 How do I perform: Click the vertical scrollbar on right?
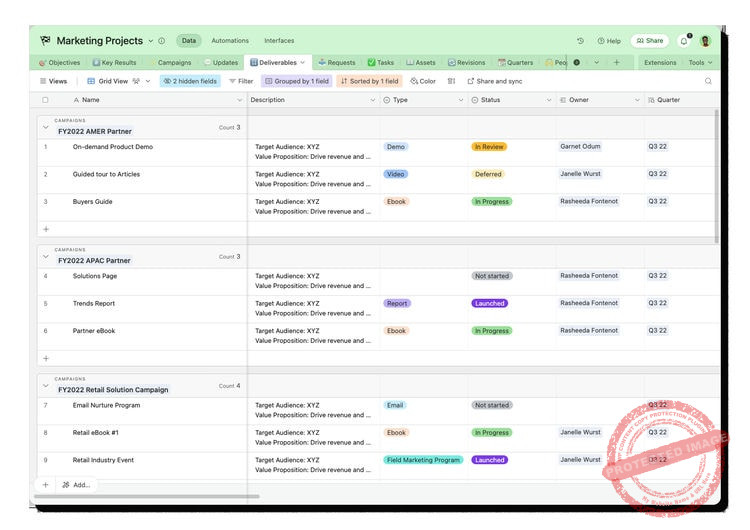coord(716,177)
